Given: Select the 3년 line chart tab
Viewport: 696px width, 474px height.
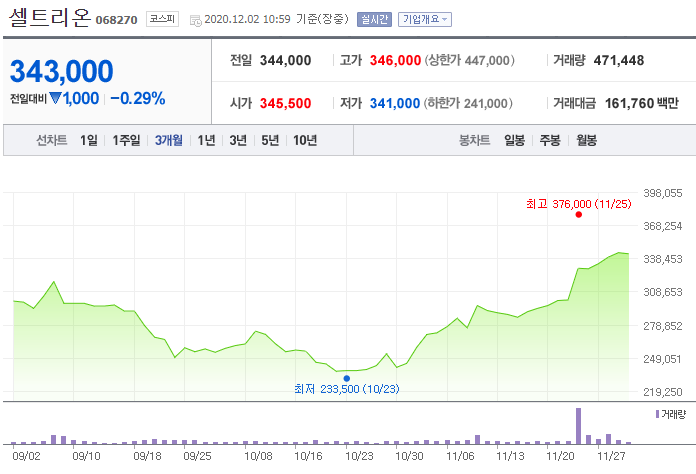Looking at the screenshot, I should [x=238, y=140].
